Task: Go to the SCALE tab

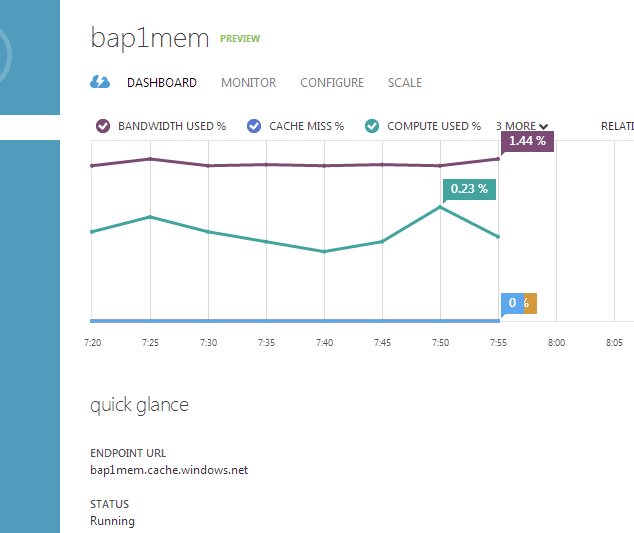Action: (x=405, y=82)
